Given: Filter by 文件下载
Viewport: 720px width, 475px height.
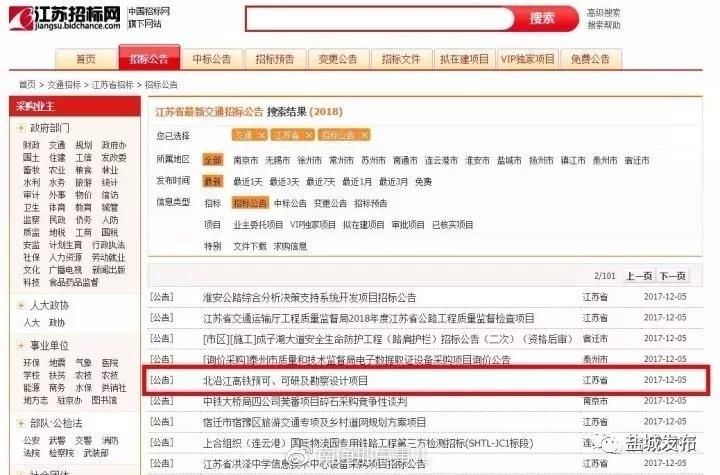Looking at the screenshot, I should 250,246.
